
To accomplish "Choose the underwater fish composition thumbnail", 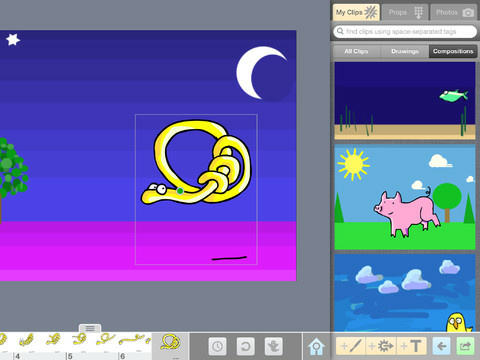I will 405,101.
